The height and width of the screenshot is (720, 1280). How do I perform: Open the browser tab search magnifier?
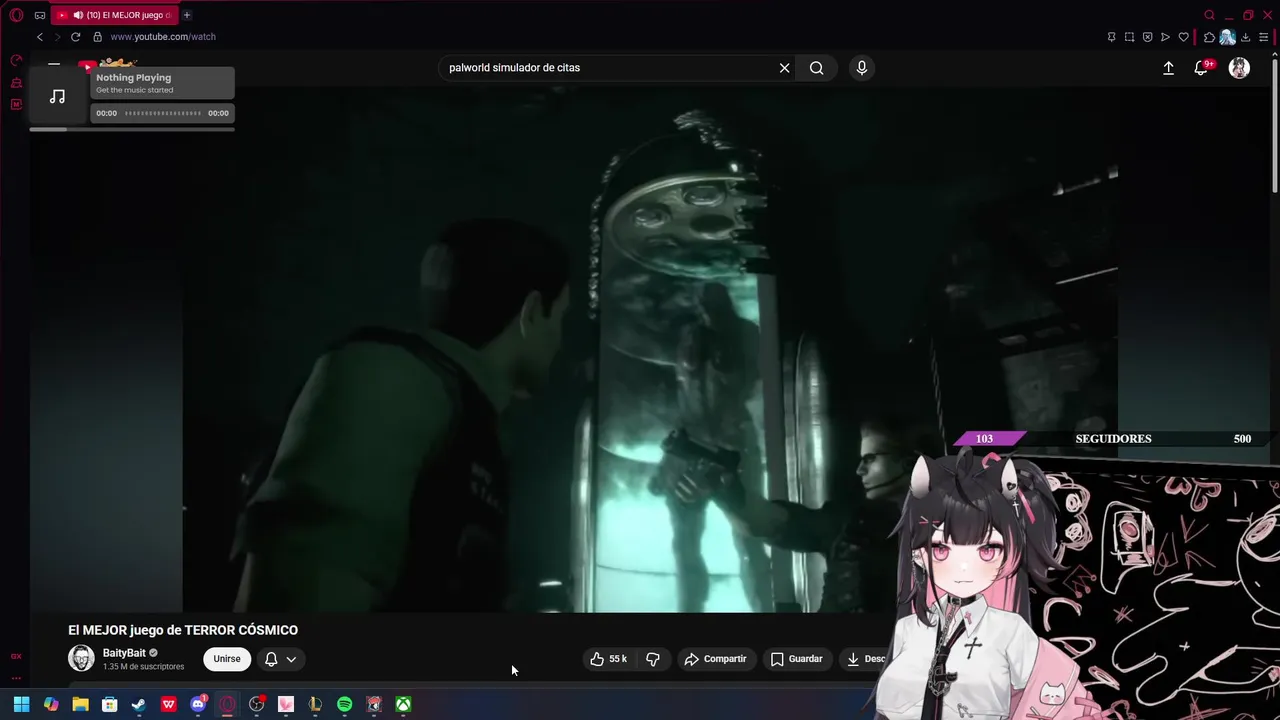[x=1209, y=15]
